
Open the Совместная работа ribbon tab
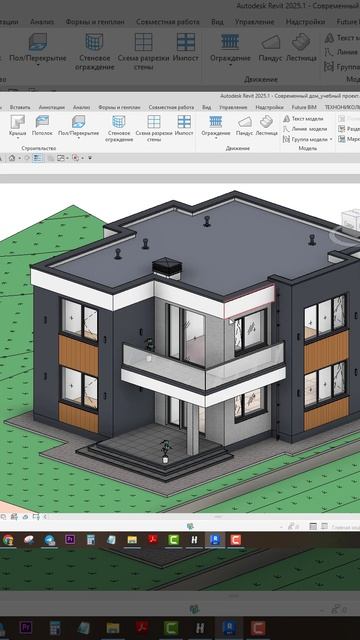171,107
